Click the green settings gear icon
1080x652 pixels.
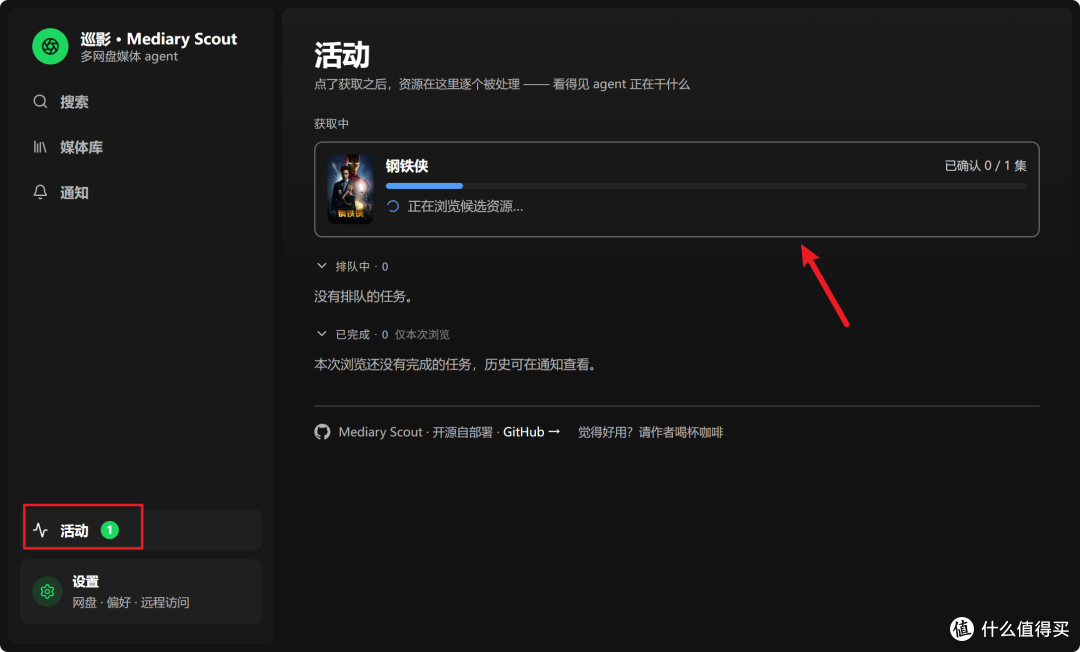pos(48,591)
